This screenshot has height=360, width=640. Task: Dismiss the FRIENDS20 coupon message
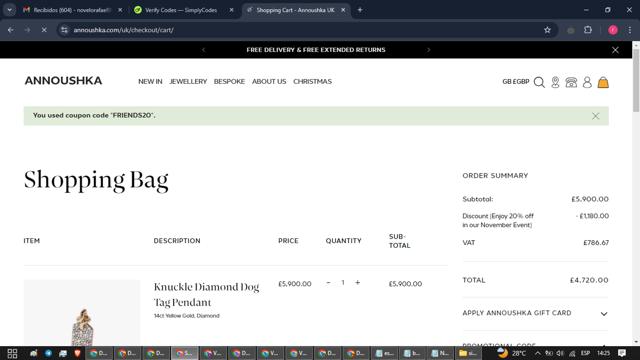click(x=596, y=116)
